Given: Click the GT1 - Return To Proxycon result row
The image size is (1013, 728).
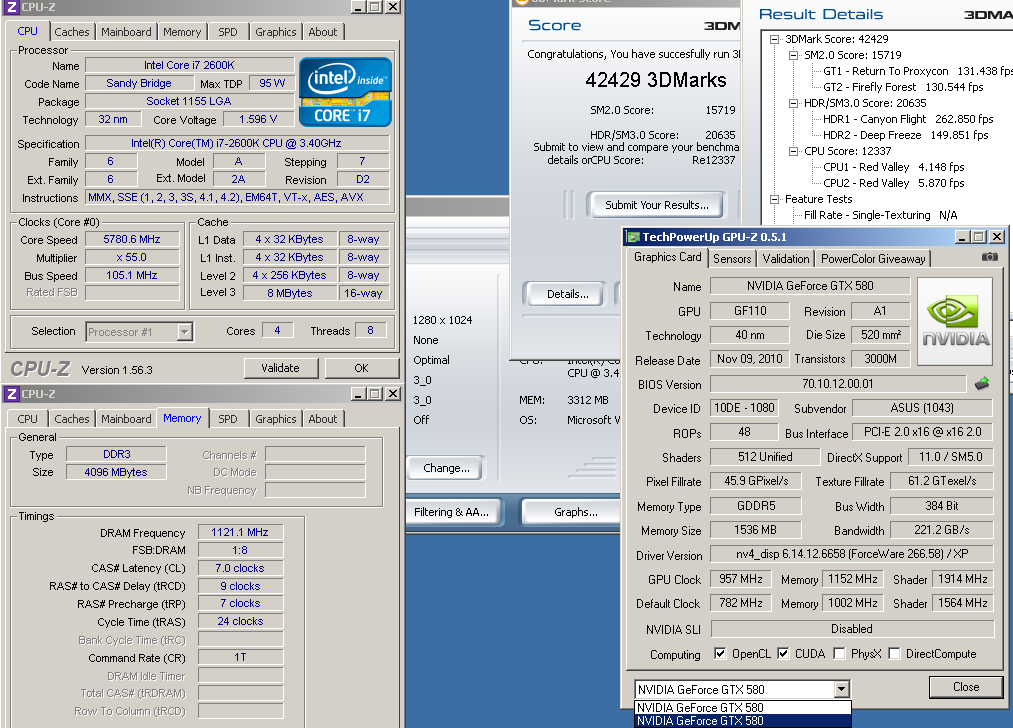Looking at the screenshot, I should 917,71.
